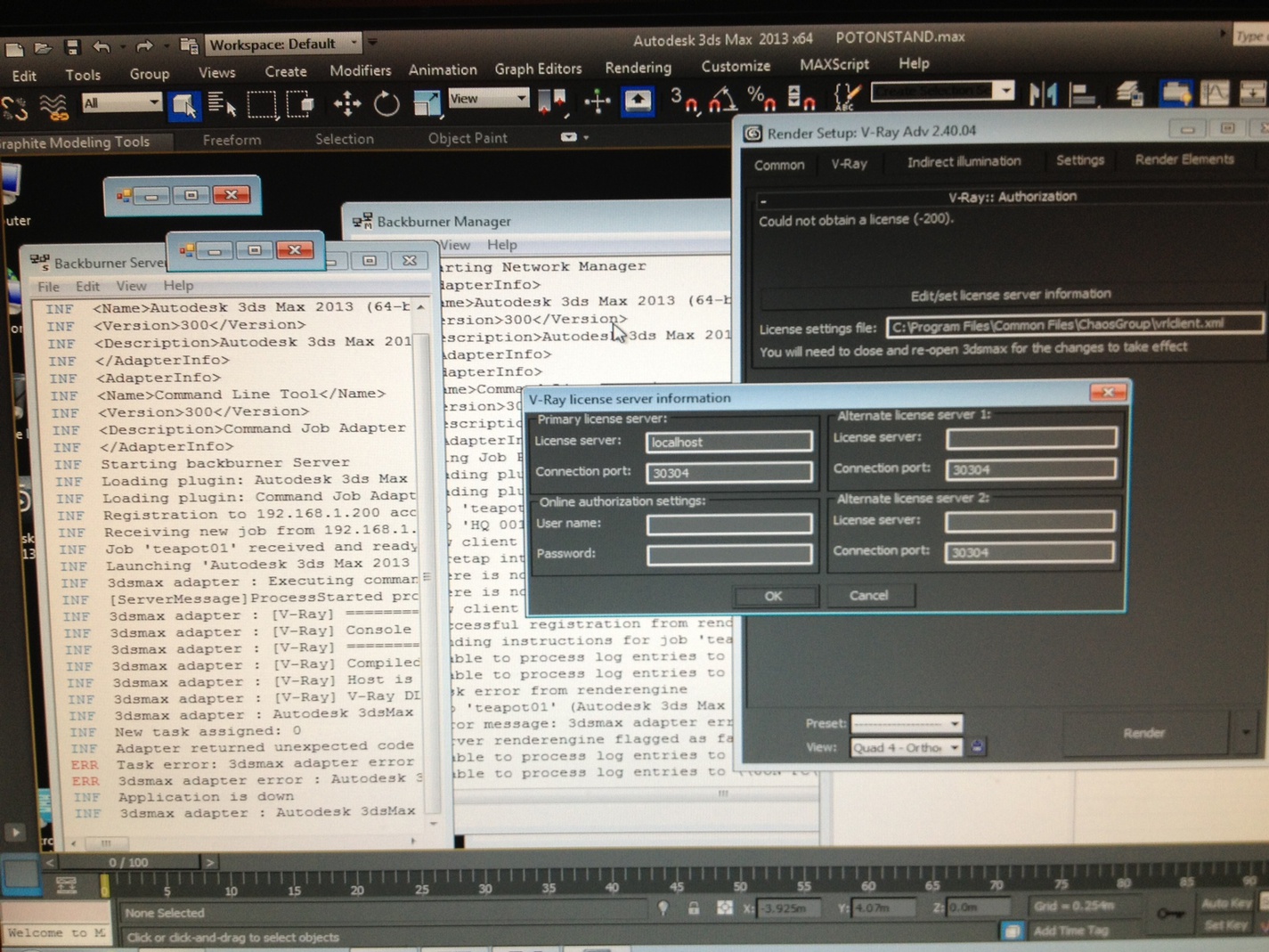Open the Freeform ribbon tab

232,140
